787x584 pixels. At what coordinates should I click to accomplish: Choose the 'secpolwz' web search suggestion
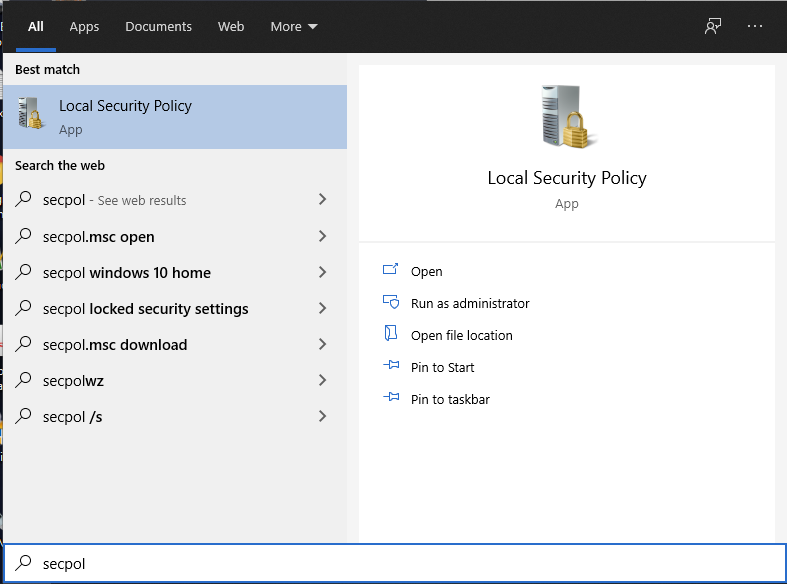73,381
